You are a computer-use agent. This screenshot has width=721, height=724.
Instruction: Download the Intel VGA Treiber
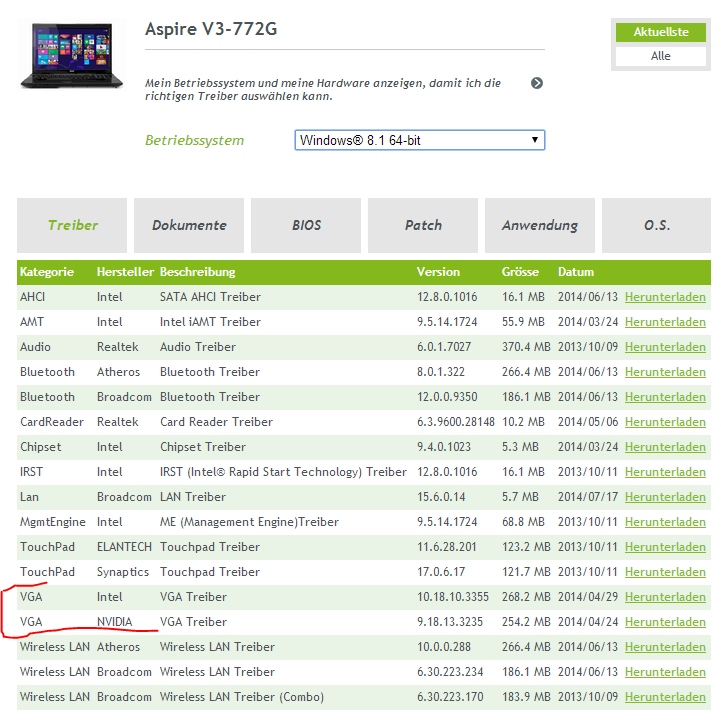tap(665, 597)
